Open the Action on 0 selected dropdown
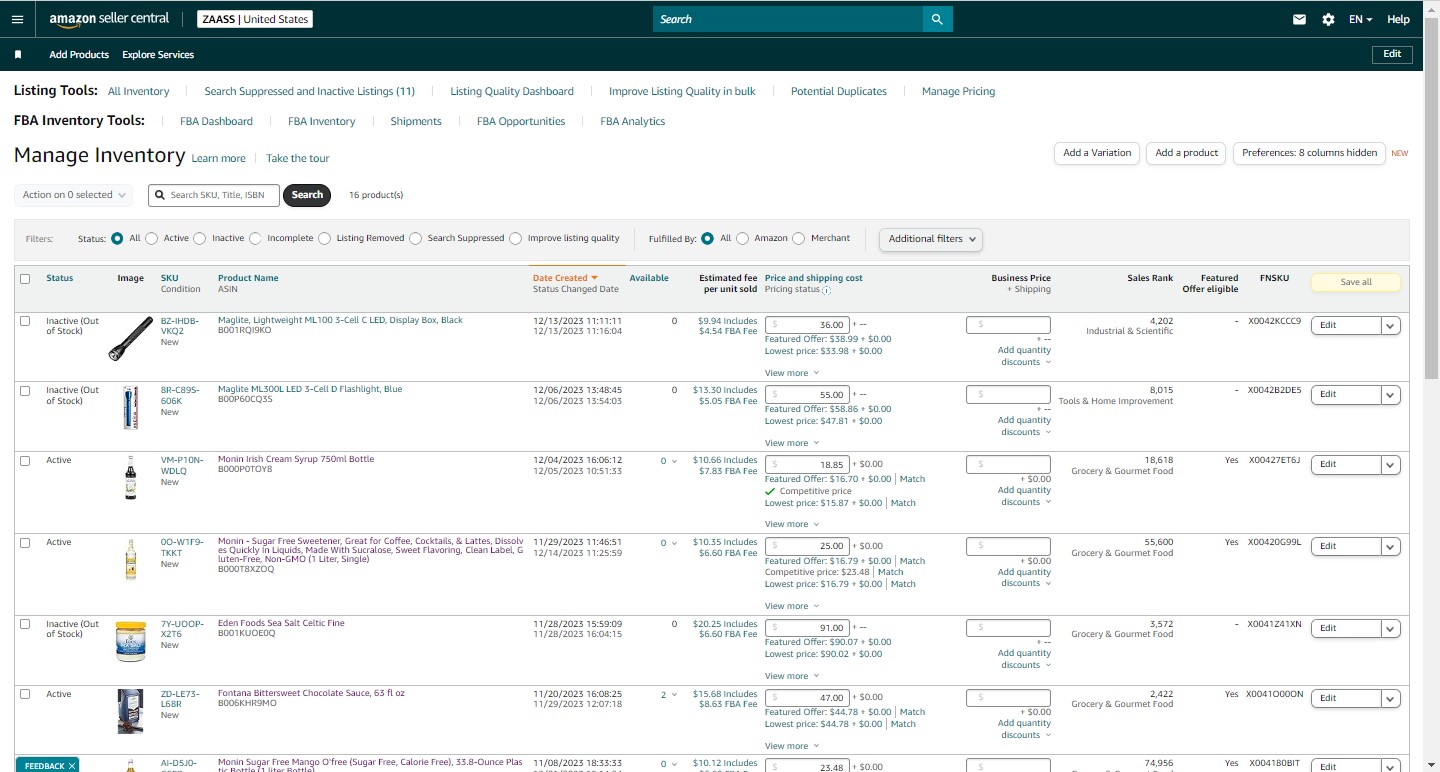This screenshot has height=772, width=1440. click(74, 195)
